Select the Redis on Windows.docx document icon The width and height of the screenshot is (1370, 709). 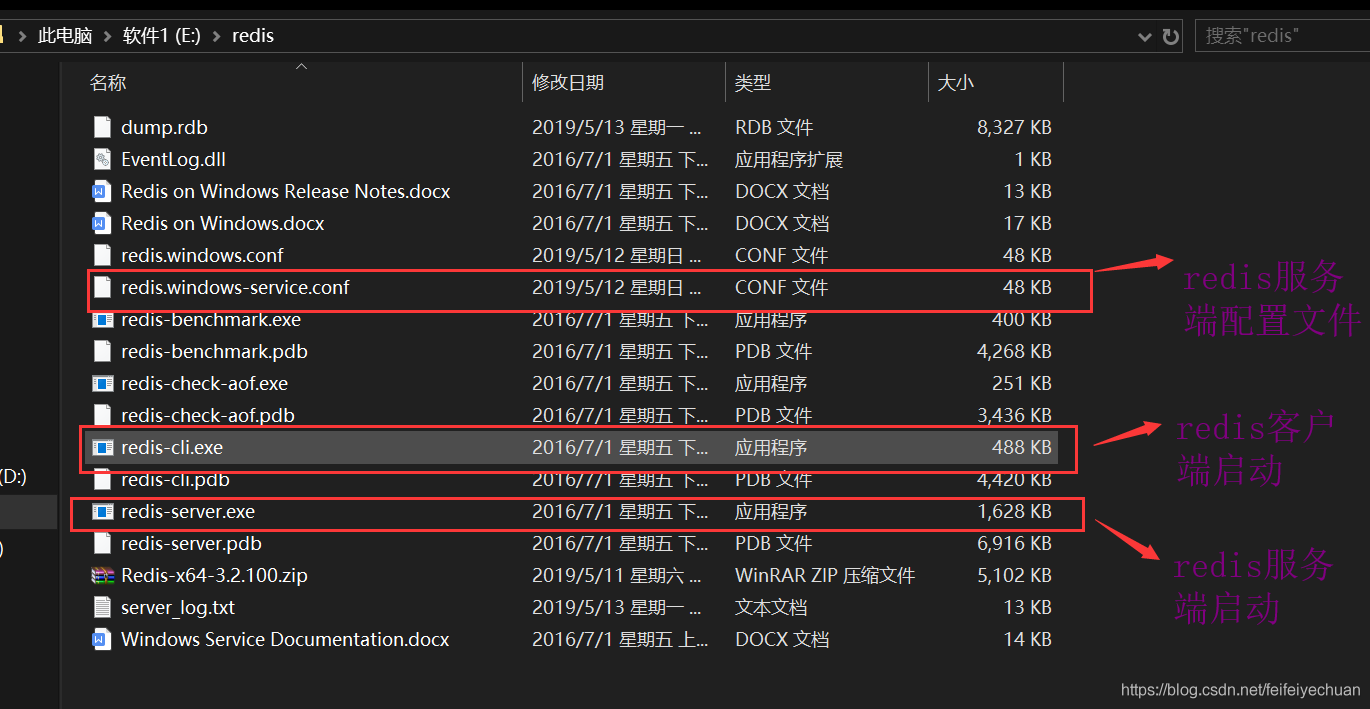point(101,223)
